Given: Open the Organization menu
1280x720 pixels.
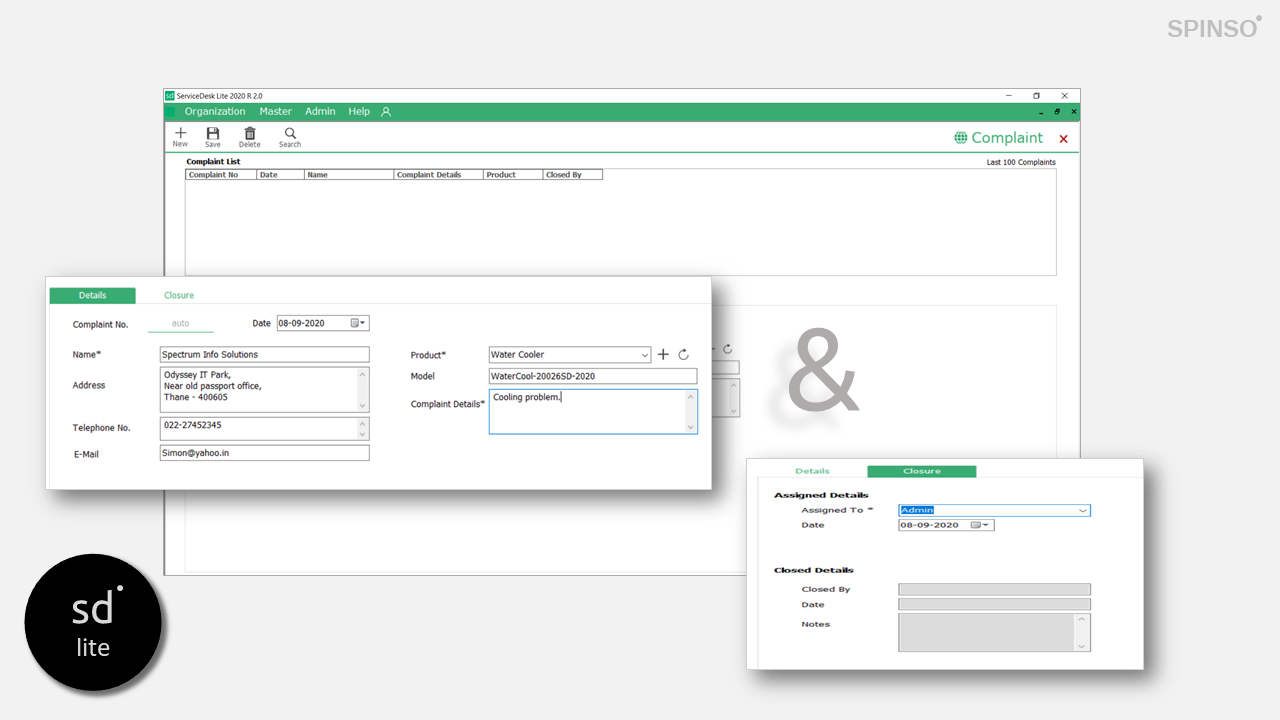Looking at the screenshot, I should [214, 112].
